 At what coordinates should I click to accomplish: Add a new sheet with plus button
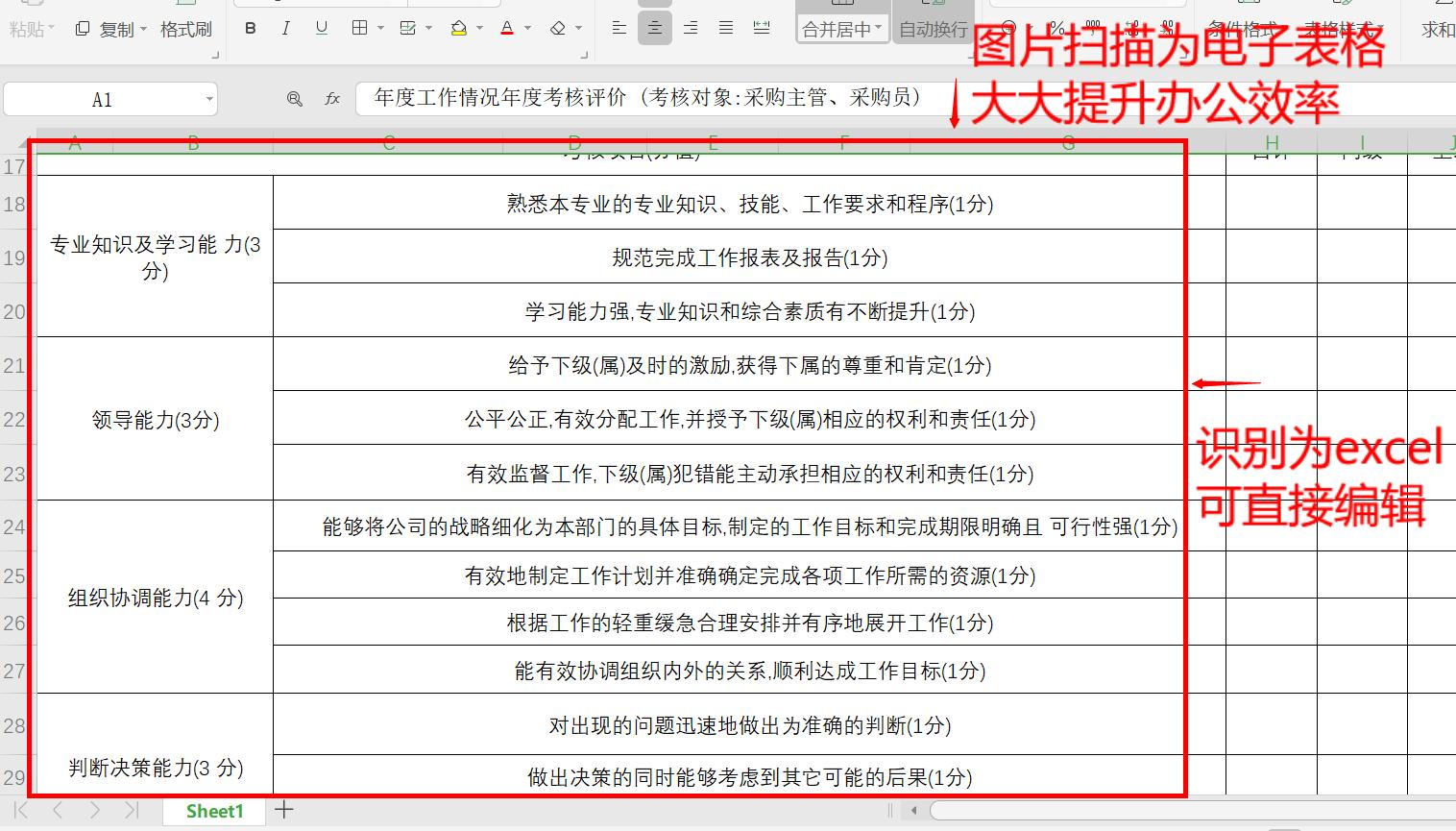284,810
